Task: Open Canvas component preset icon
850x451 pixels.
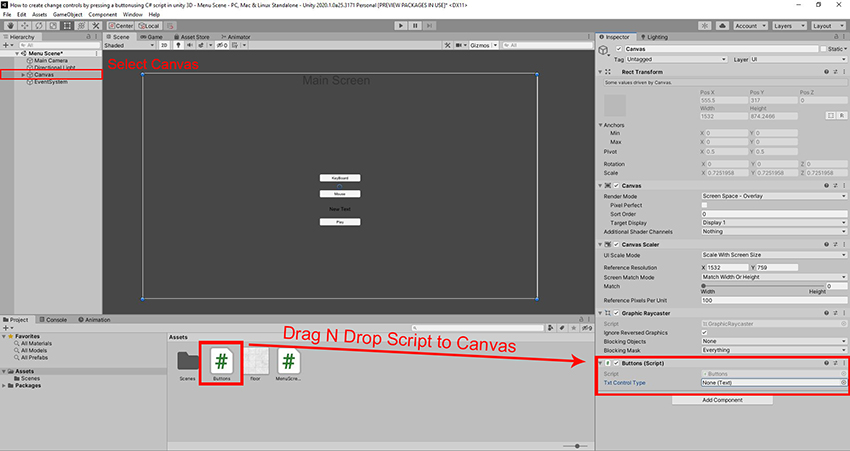Action: point(835,185)
